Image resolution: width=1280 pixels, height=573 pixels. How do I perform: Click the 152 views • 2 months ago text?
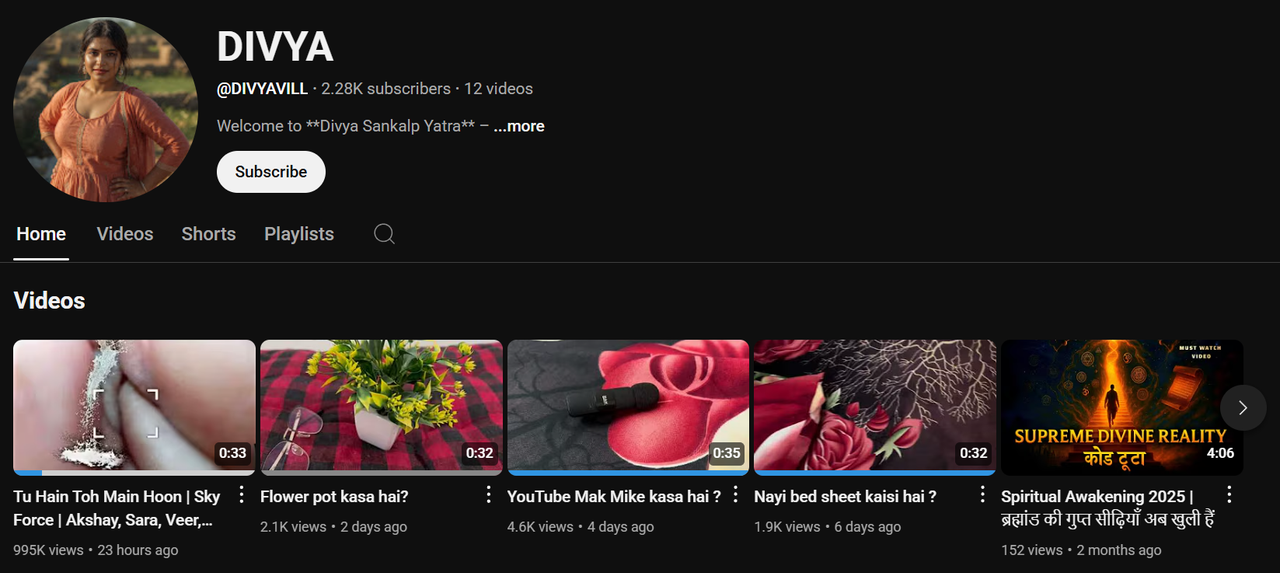click(x=1081, y=550)
